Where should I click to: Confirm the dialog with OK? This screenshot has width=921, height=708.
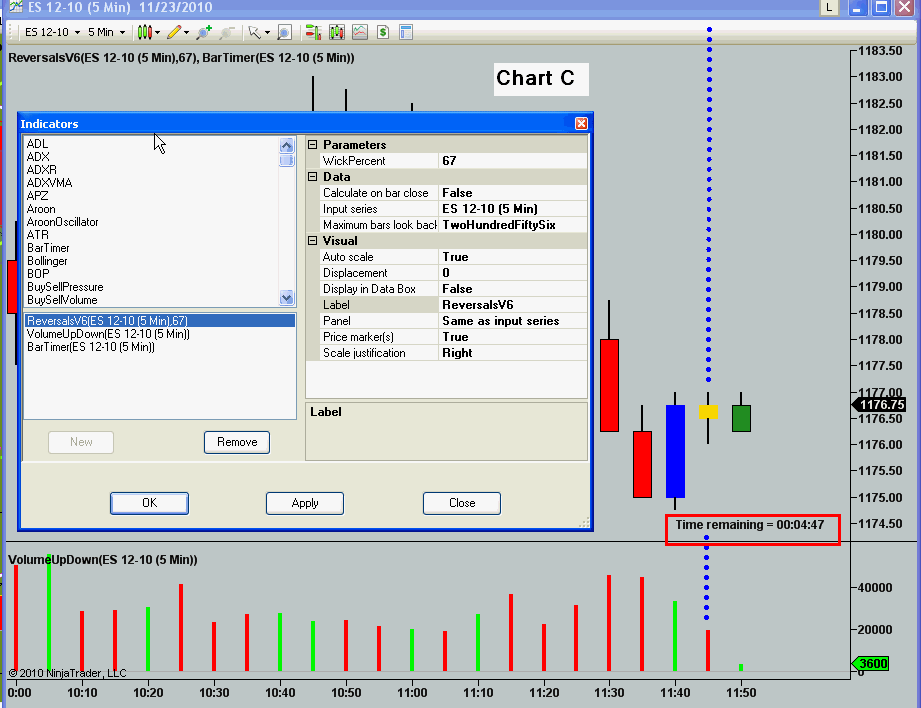(x=149, y=504)
